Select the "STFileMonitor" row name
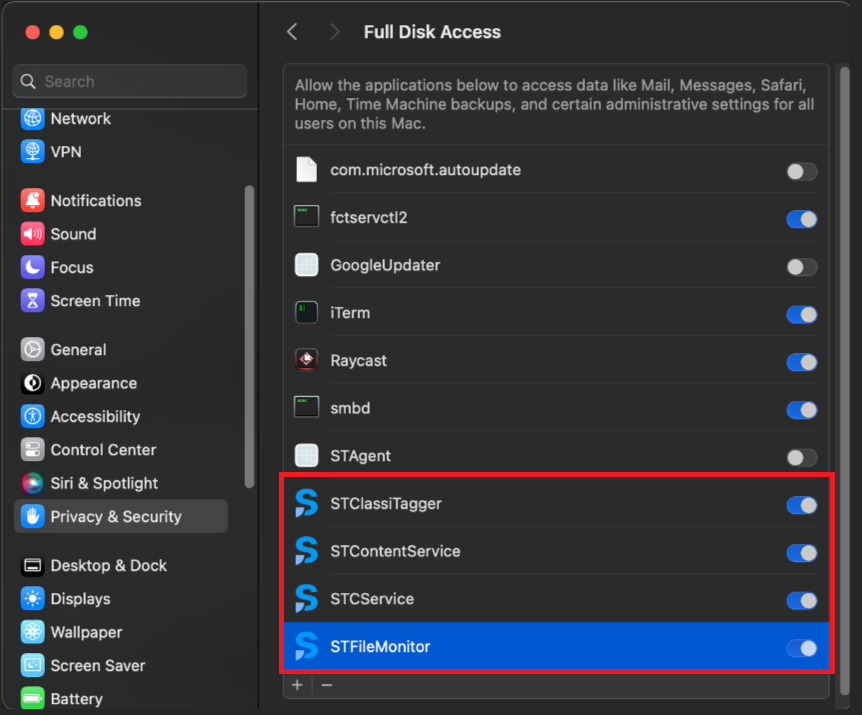The image size is (862, 715). (x=380, y=646)
